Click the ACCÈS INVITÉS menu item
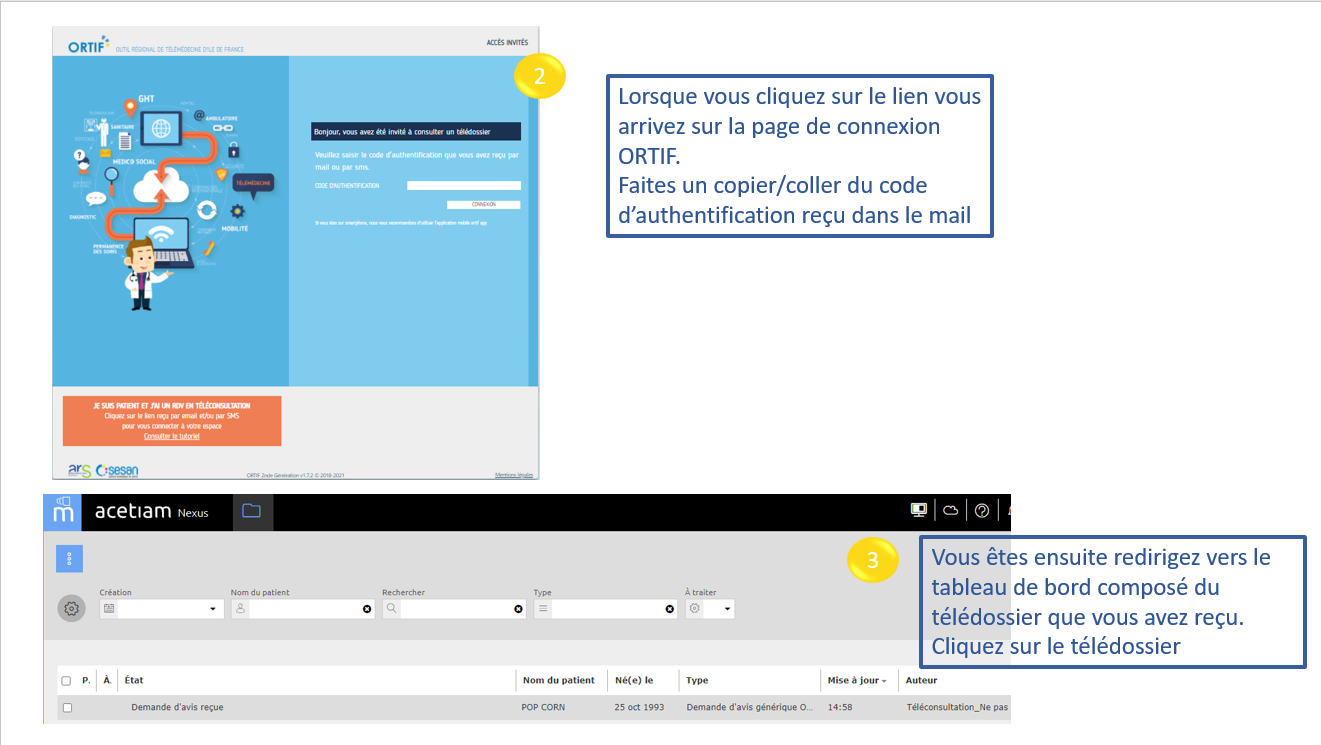Screen dimensions: 1321x745 (506, 43)
